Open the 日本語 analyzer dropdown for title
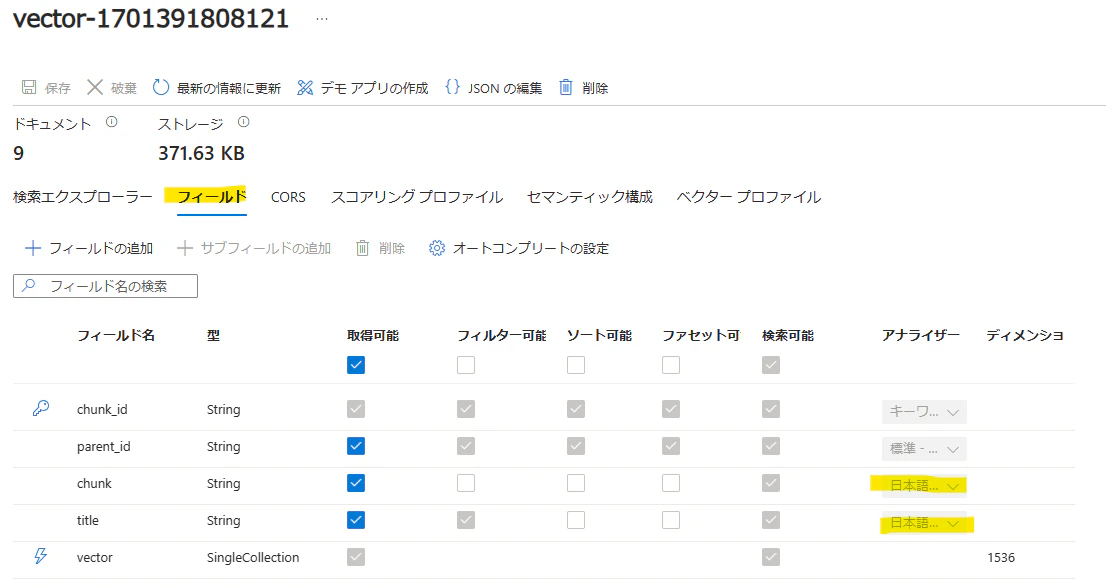 (924, 523)
